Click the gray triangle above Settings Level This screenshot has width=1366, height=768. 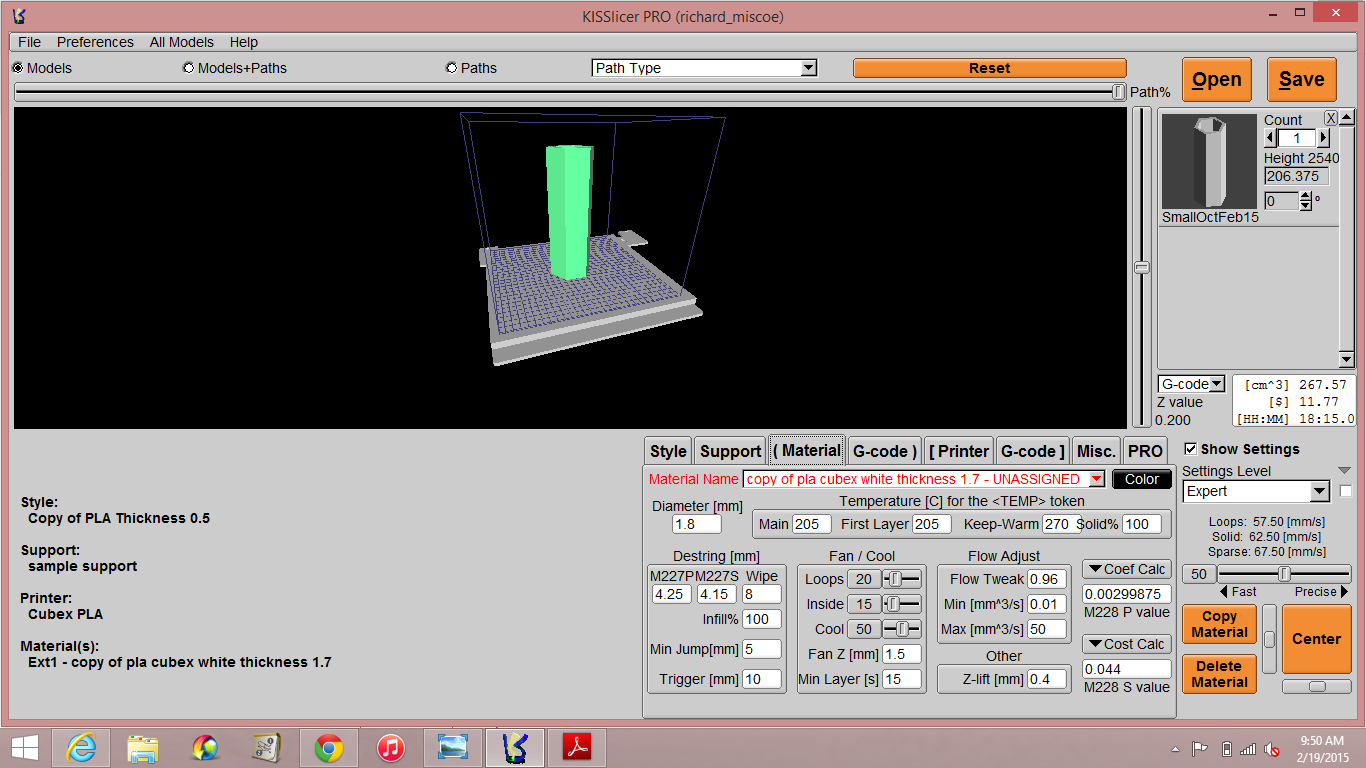[x=1344, y=471]
